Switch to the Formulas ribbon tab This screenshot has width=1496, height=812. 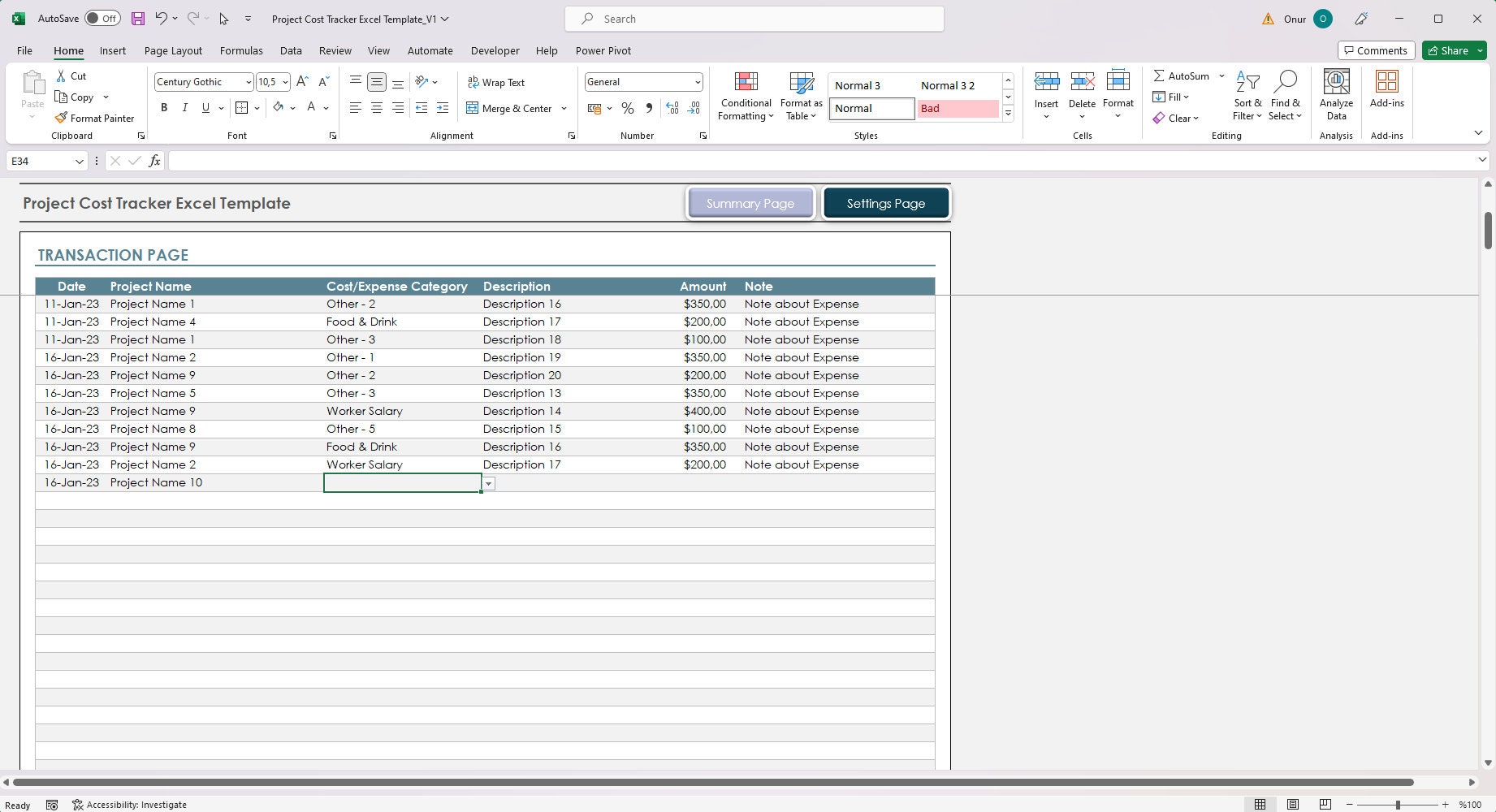pos(240,50)
